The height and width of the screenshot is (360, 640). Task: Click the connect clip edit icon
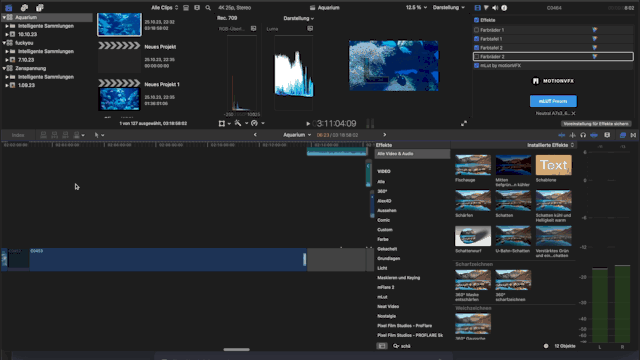[x=43, y=135]
